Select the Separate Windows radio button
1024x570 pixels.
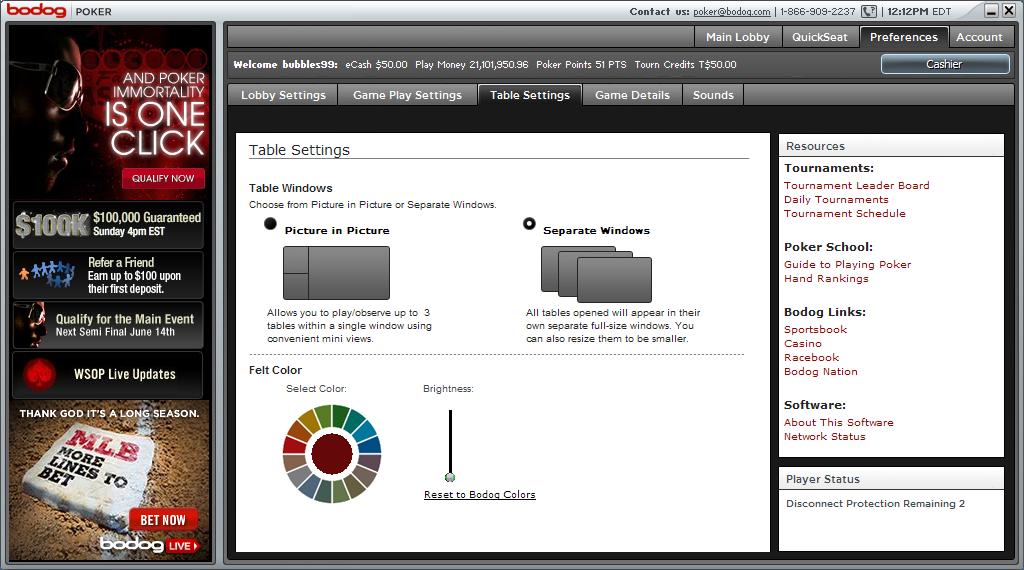click(x=529, y=224)
